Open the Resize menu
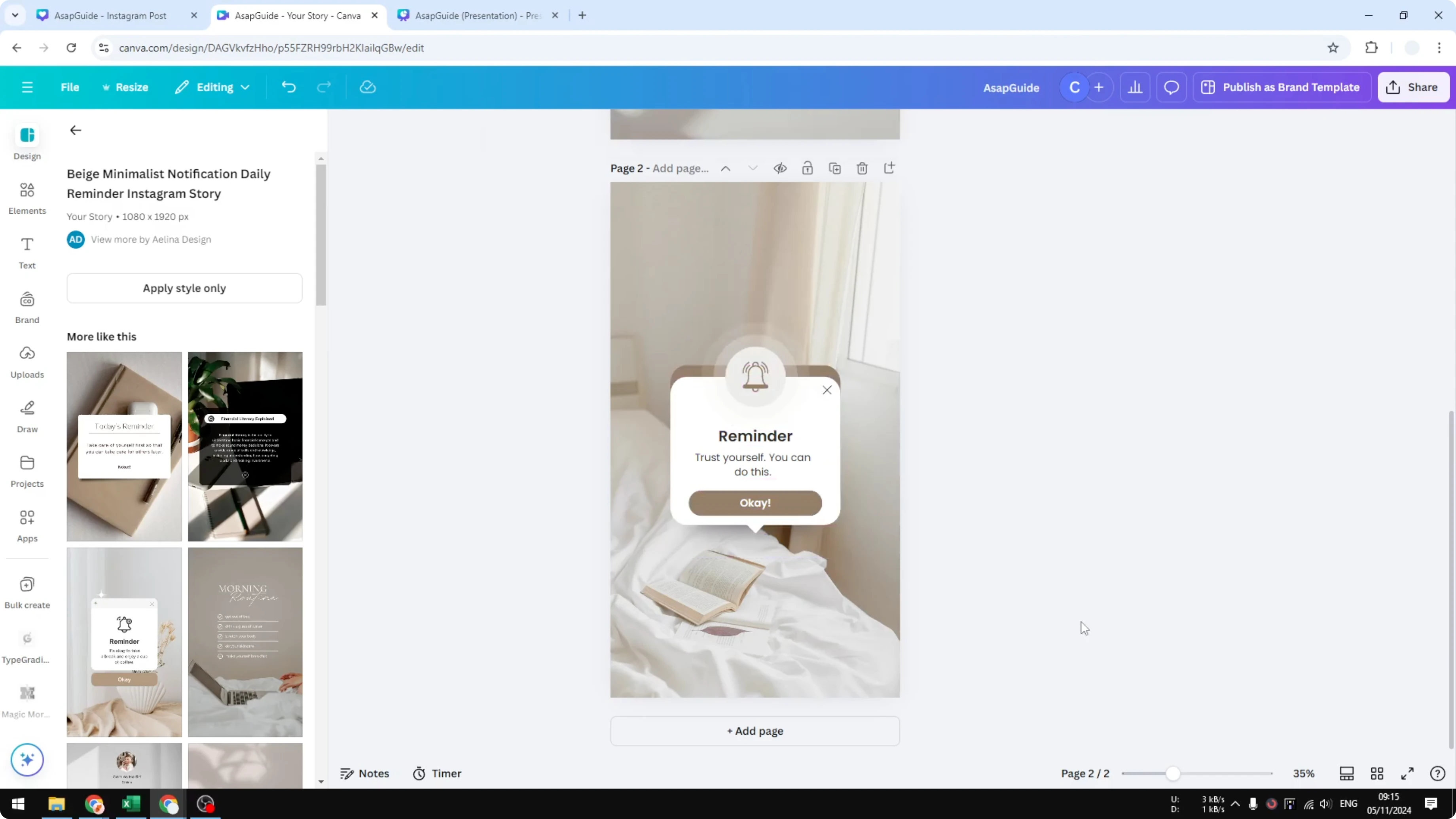The width and height of the screenshot is (1456, 819). click(x=125, y=87)
